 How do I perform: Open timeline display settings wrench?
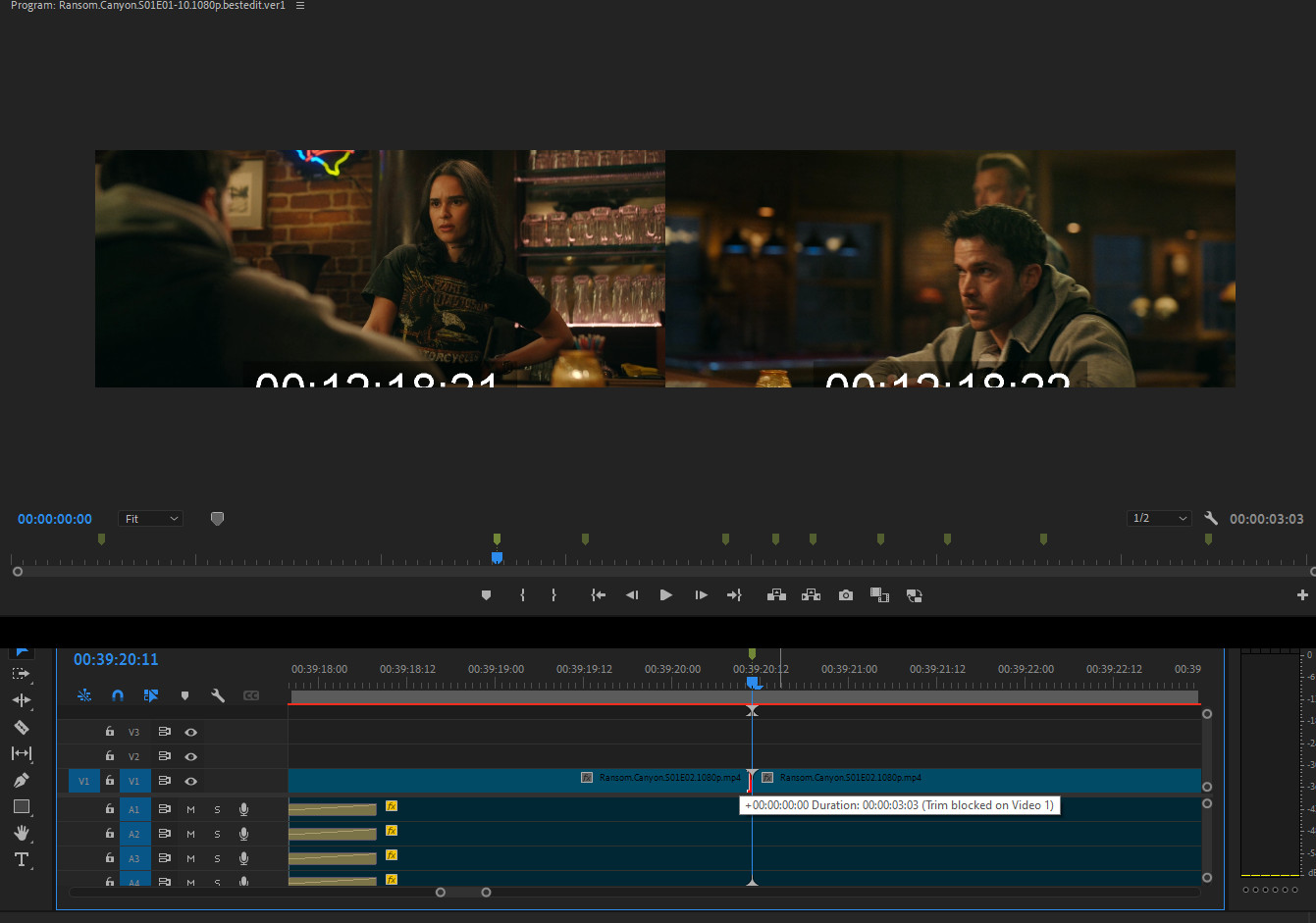218,695
